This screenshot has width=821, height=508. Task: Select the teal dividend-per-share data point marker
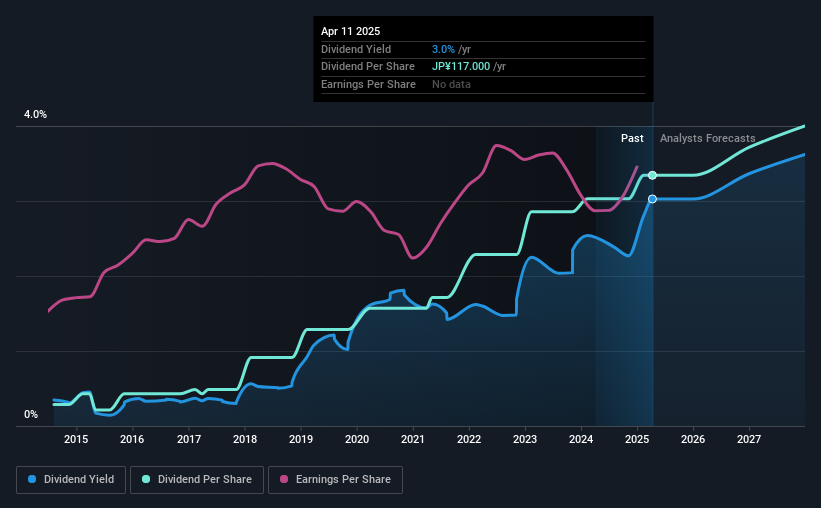point(652,175)
